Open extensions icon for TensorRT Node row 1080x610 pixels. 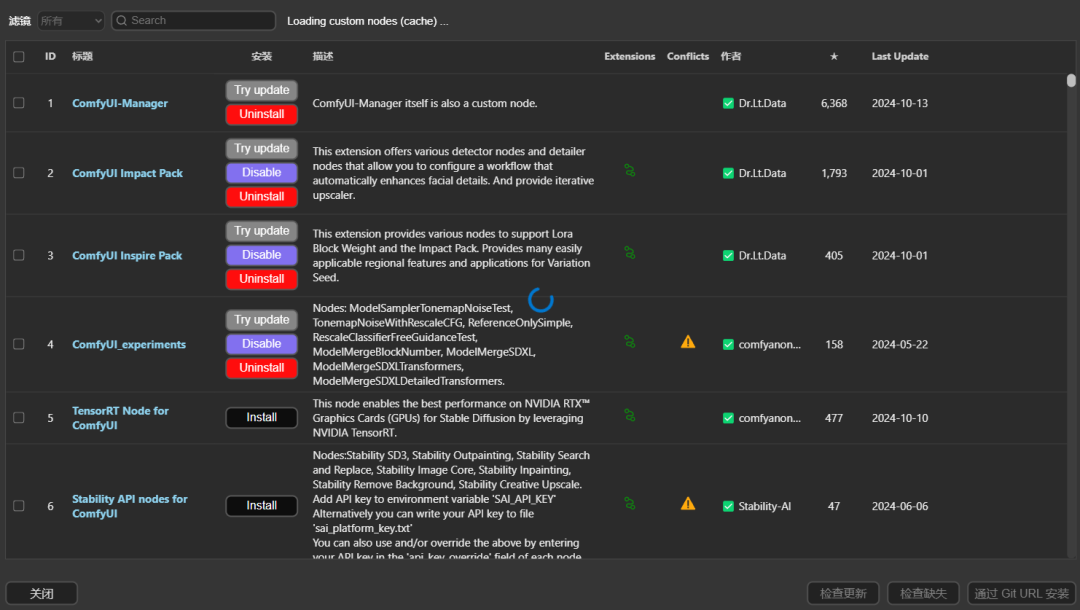(630, 415)
